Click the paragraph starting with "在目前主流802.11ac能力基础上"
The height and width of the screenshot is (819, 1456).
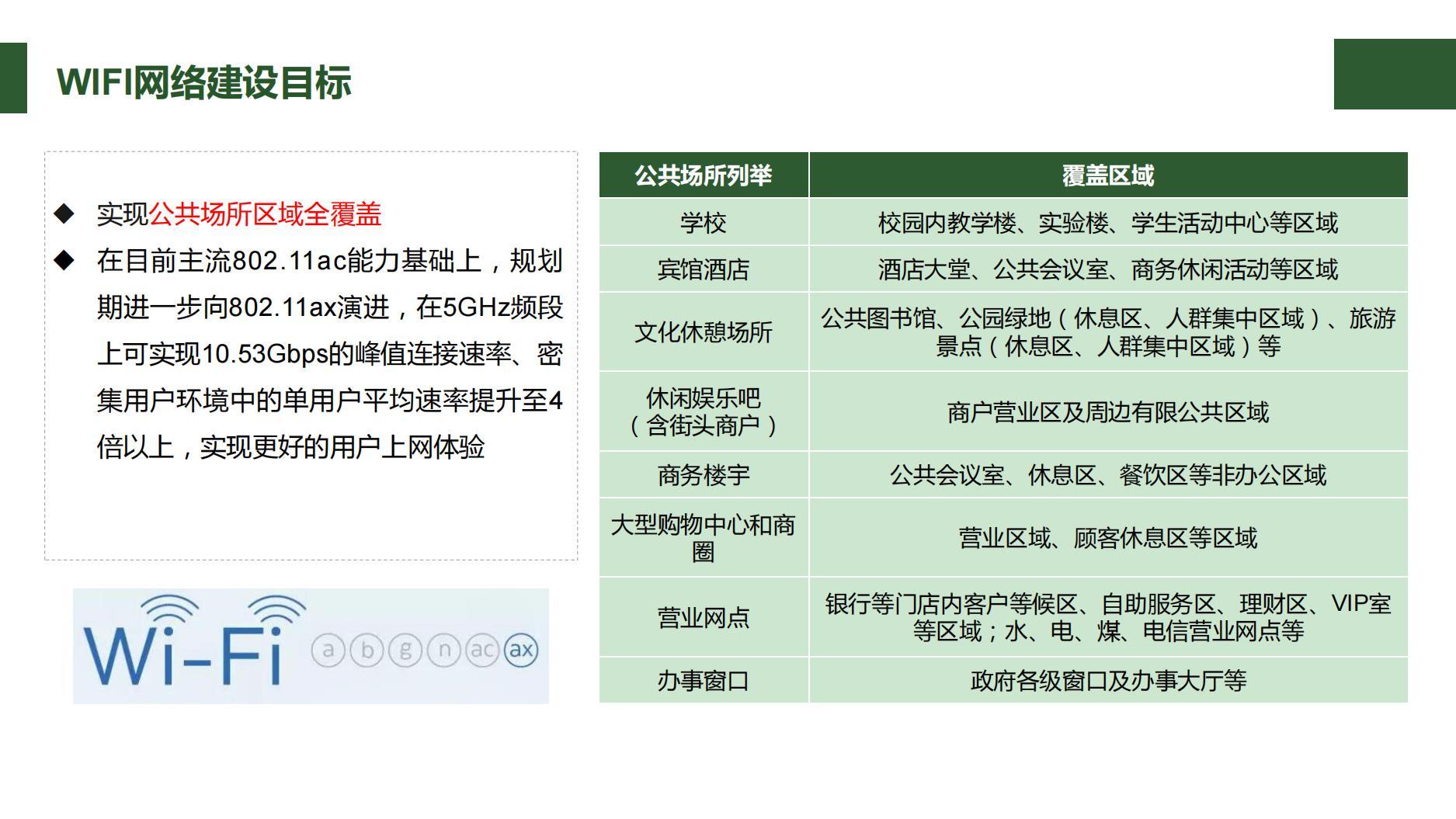click(x=330, y=354)
